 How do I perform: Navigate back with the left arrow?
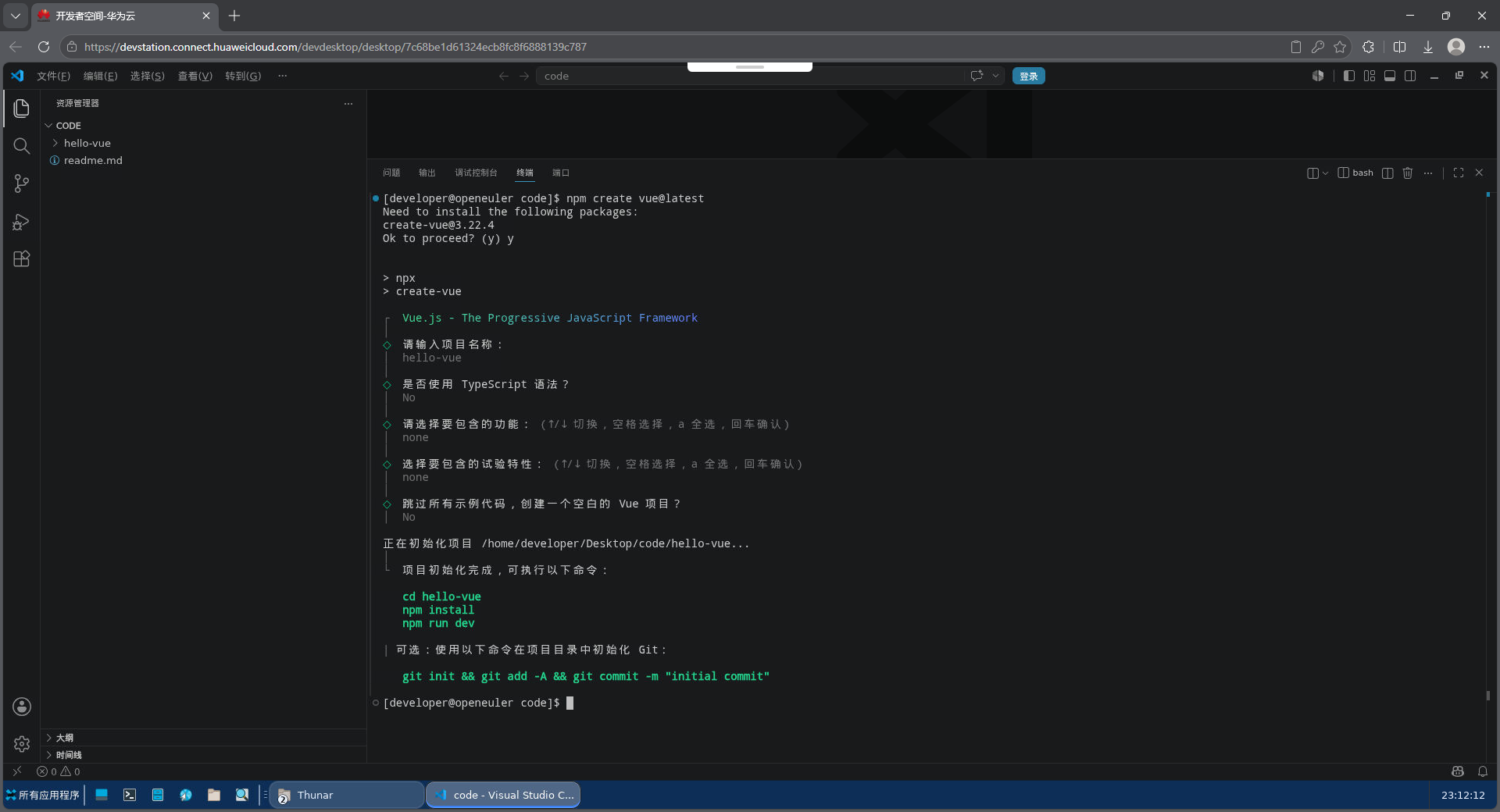[x=504, y=76]
